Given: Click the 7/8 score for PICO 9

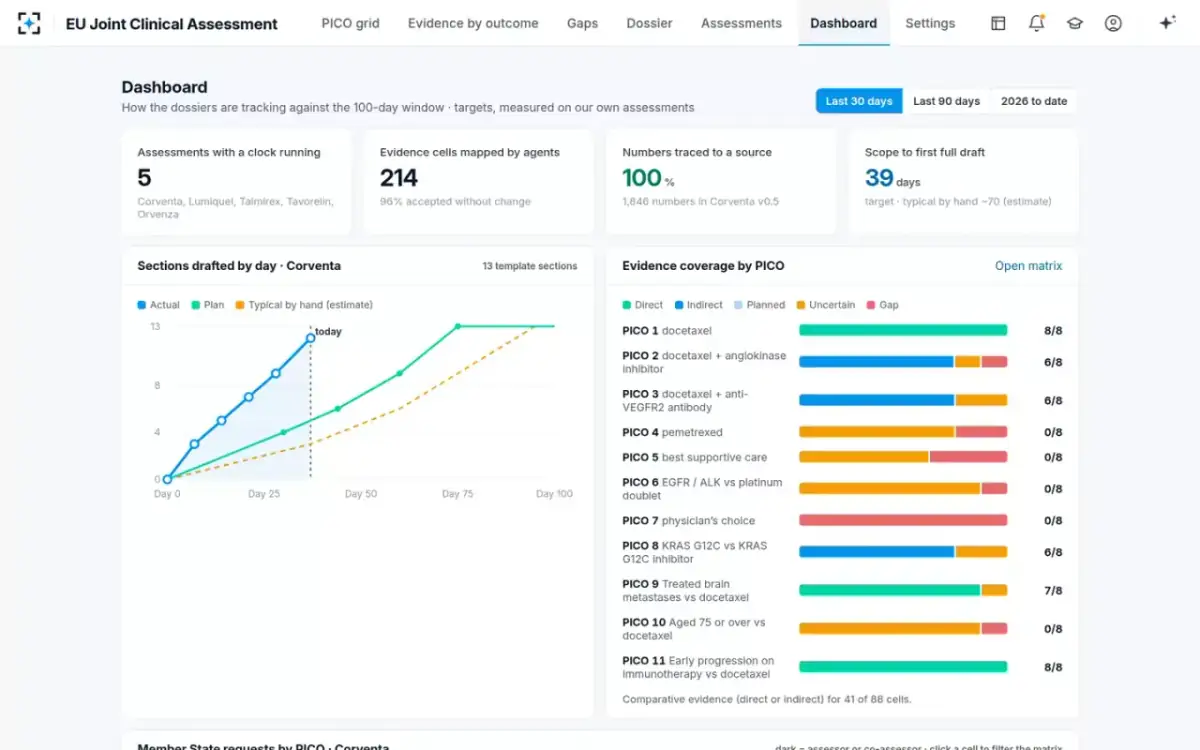Looking at the screenshot, I should pyautogui.click(x=1053, y=591).
